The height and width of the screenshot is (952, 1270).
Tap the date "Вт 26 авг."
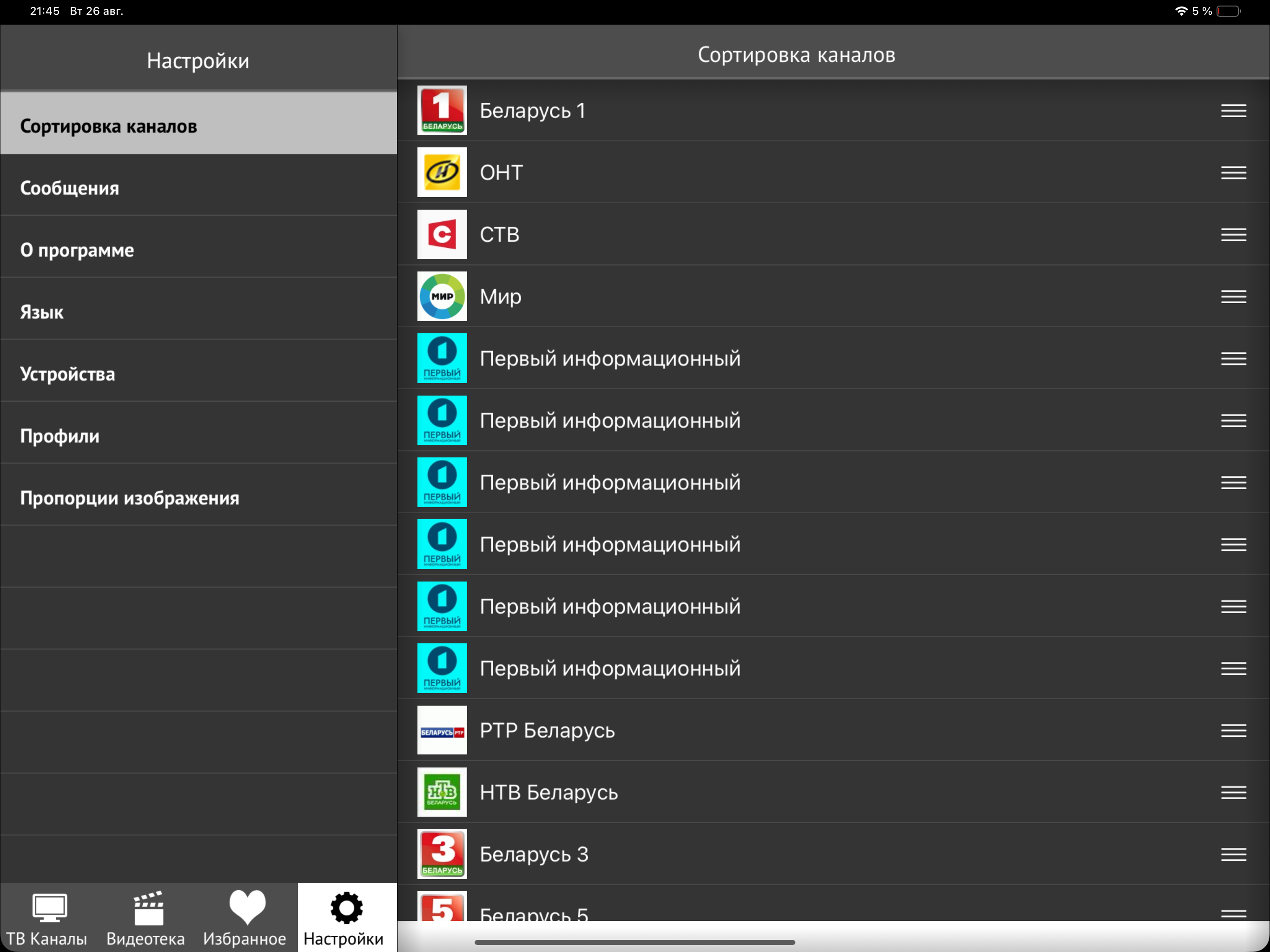click(x=96, y=11)
